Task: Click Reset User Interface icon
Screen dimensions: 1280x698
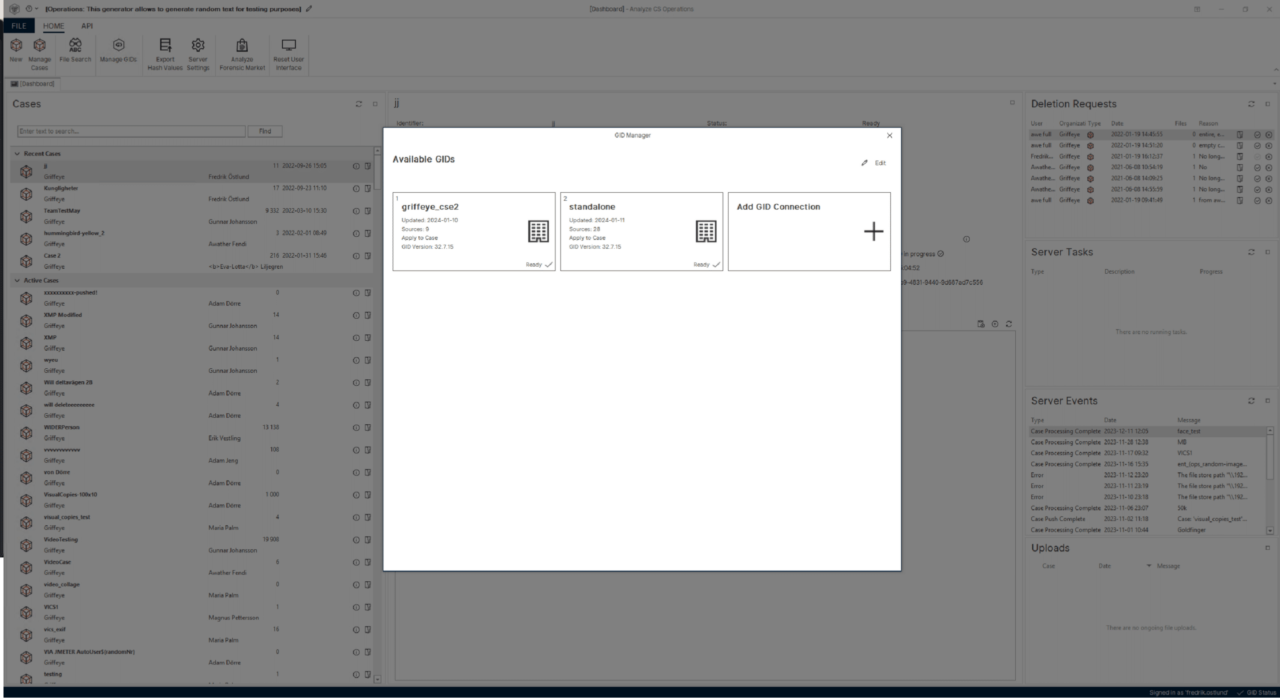Action: tap(289, 46)
